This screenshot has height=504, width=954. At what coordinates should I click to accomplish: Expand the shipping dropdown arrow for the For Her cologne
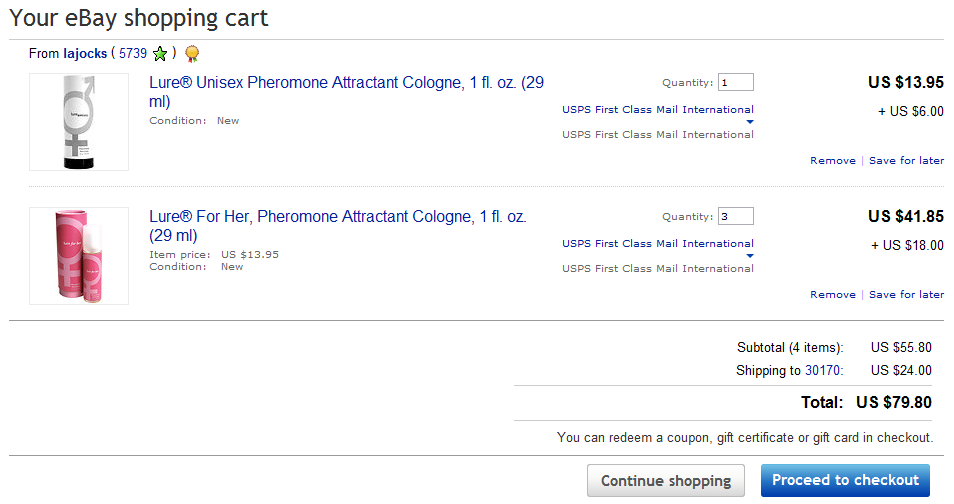[750, 256]
